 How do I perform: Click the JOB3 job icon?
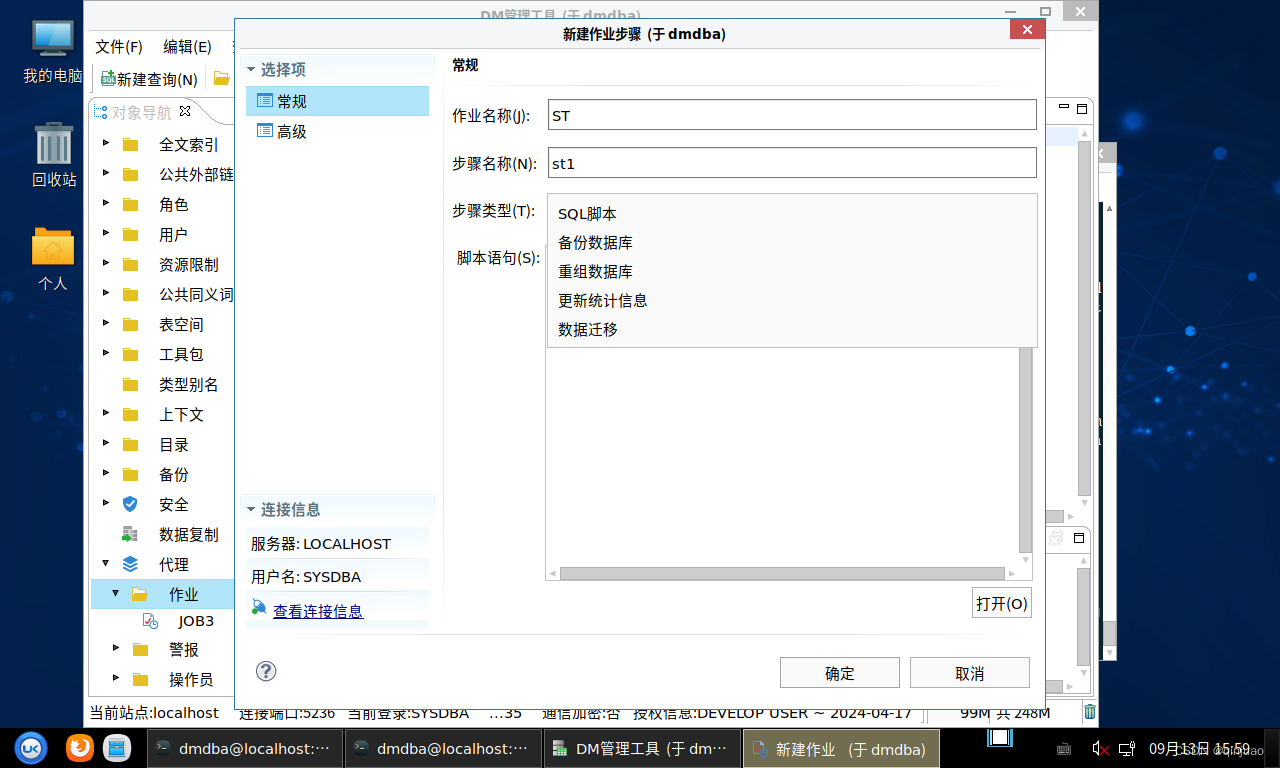[x=150, y=621]
